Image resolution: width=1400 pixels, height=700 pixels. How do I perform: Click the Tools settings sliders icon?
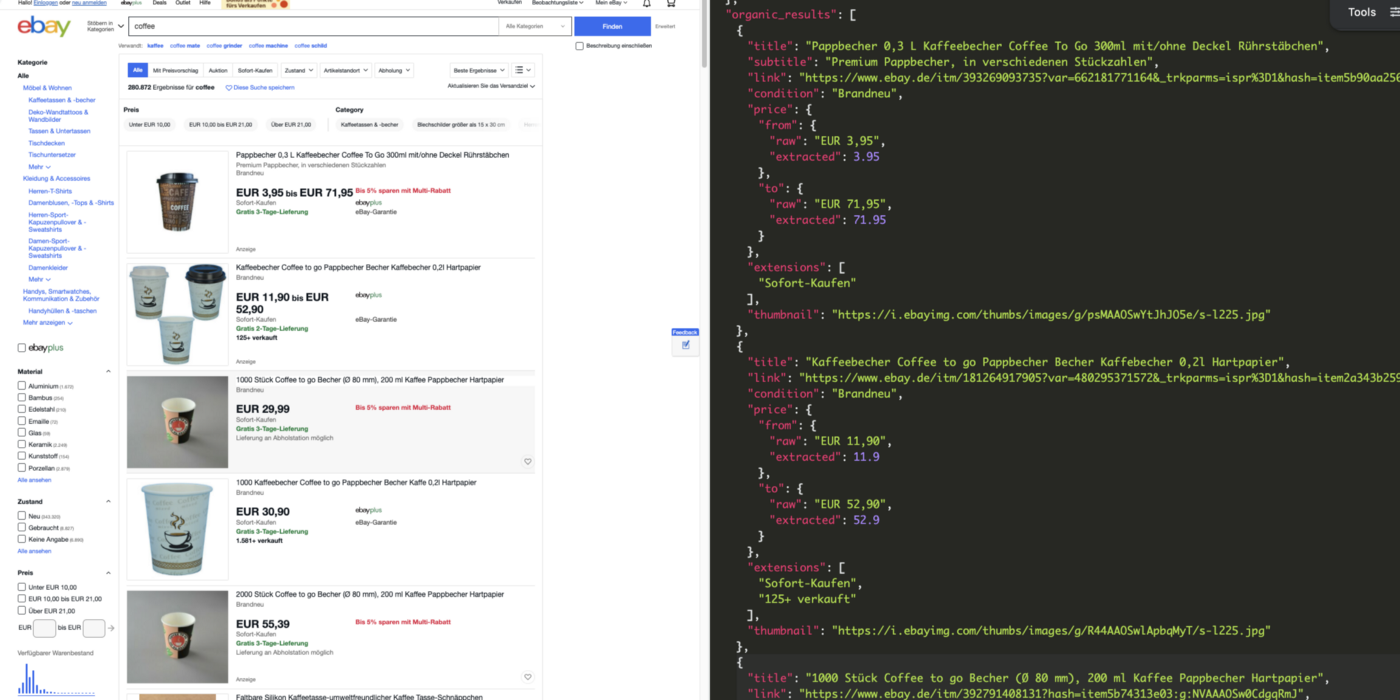[1393, 12]
